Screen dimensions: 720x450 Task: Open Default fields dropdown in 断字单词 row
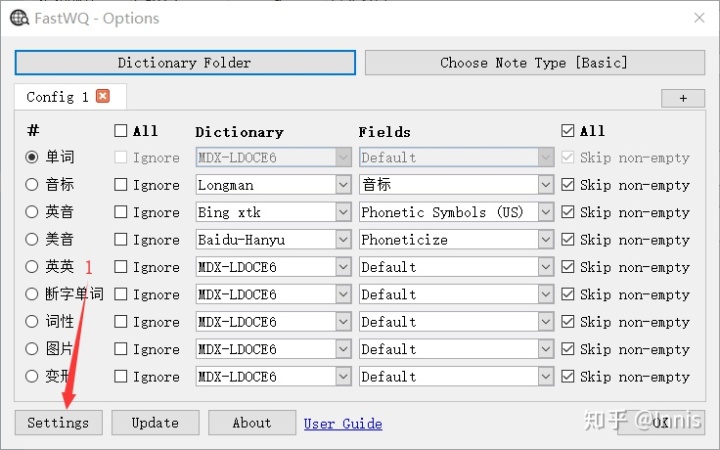pyautogui.click(x=456, y=294)
